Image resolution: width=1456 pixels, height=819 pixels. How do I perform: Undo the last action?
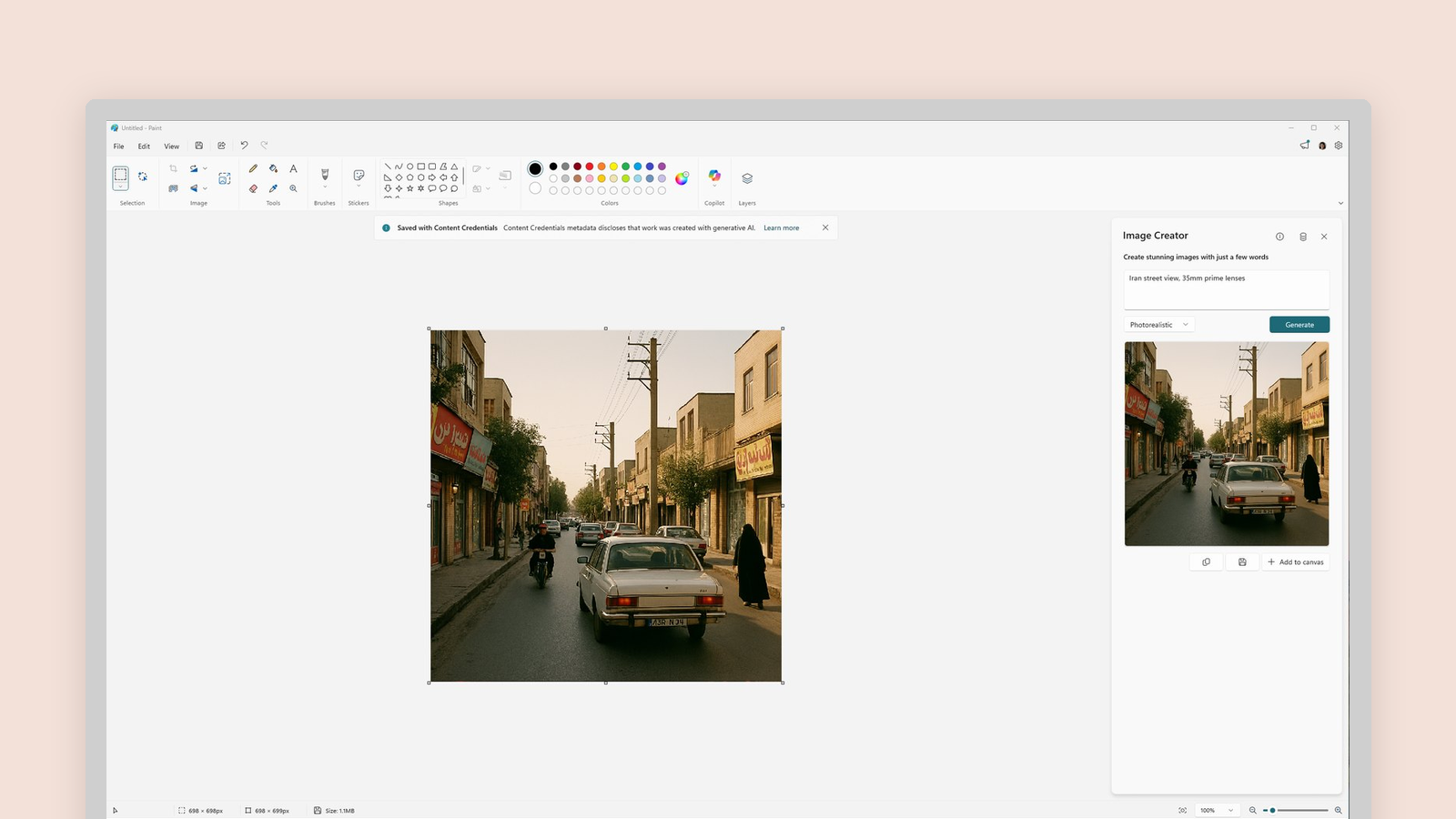[244, 146]
